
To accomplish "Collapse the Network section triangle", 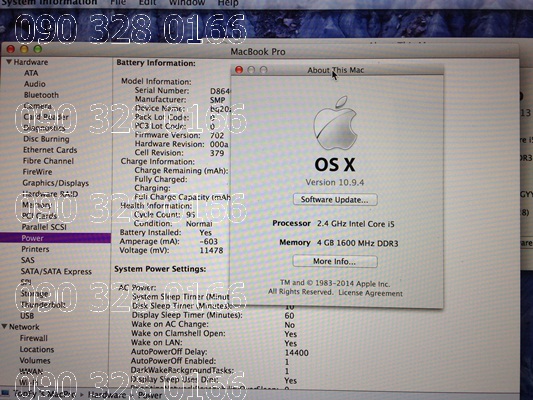I will click(x=4, y=327).
